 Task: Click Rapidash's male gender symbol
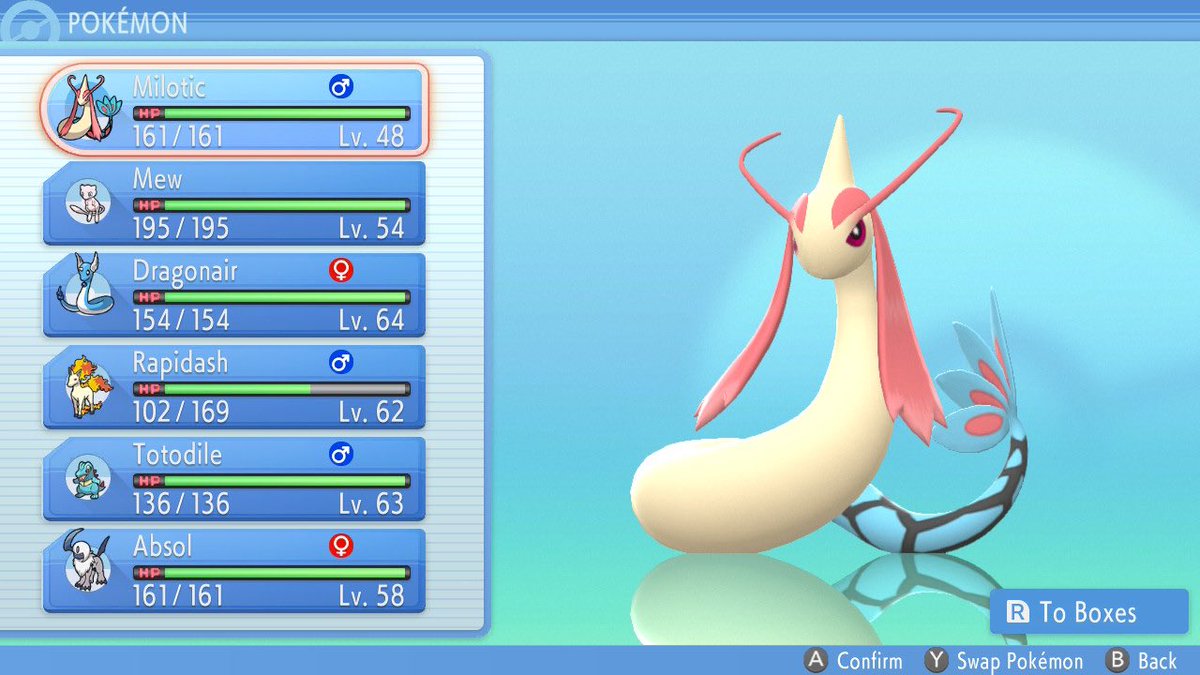click(341, 363)
